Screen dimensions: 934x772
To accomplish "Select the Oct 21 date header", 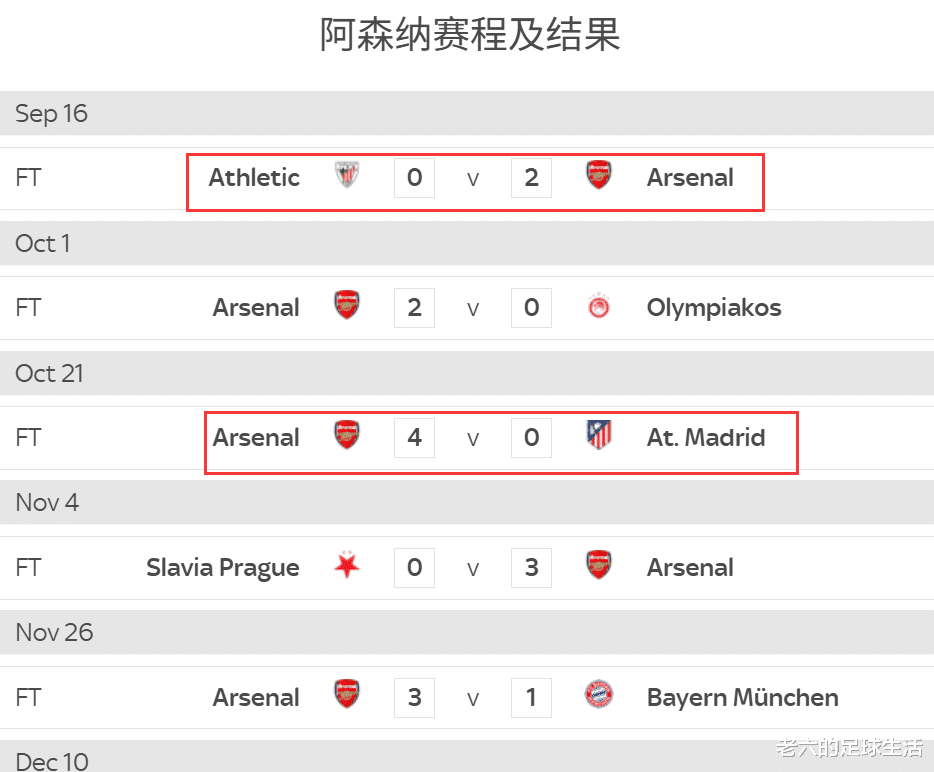I will point(50,373).
